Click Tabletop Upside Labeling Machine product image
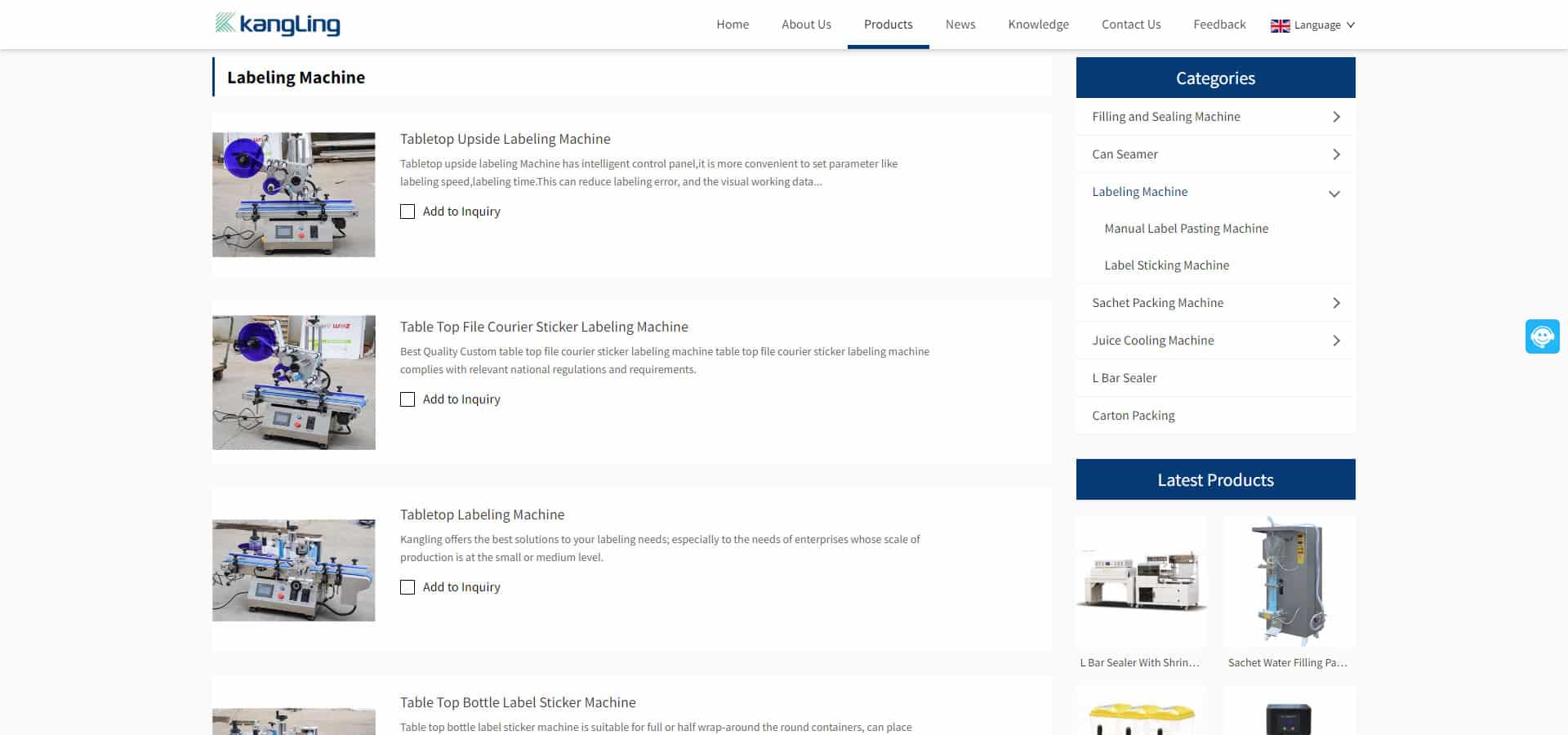This screenshot has height=735, width=1568. click(294, 194)
